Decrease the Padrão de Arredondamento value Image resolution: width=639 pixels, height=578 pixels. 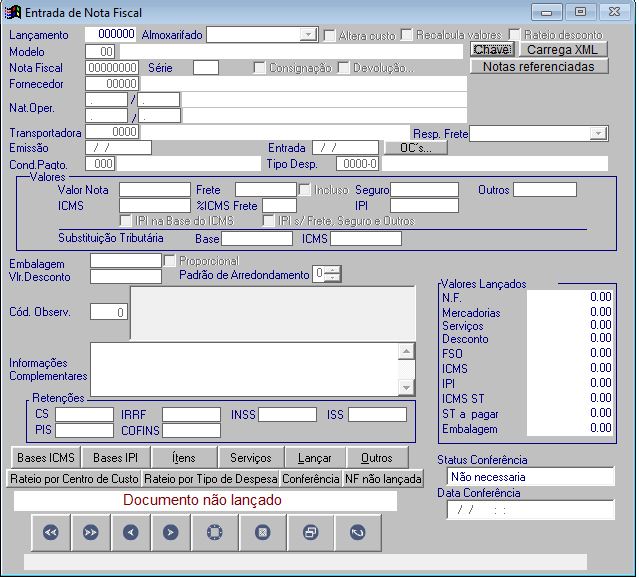click(333, 278)
